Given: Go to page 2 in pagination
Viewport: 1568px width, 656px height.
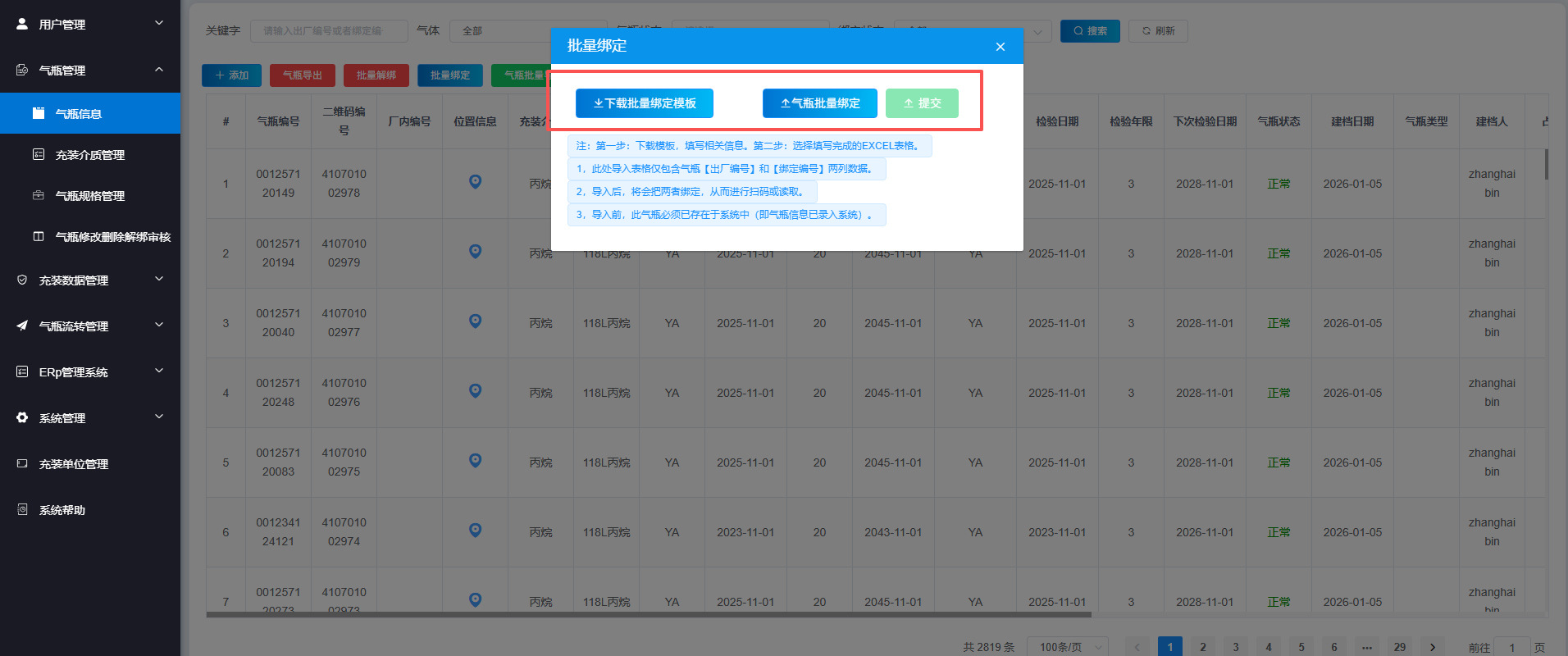Looking at the screenshot, I should point(1202,647).
